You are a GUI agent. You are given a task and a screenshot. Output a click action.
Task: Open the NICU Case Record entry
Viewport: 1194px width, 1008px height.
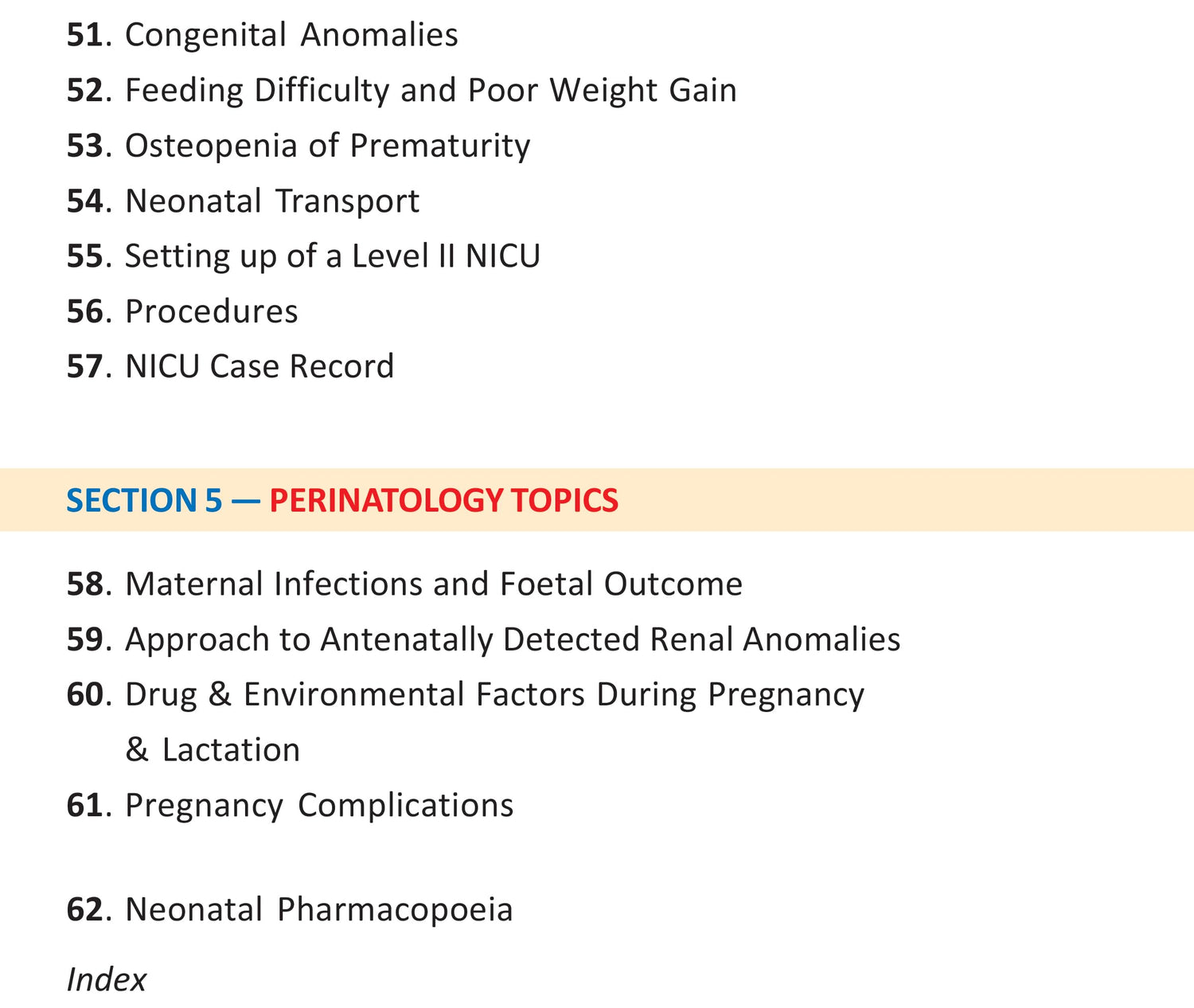click(259, 366)
